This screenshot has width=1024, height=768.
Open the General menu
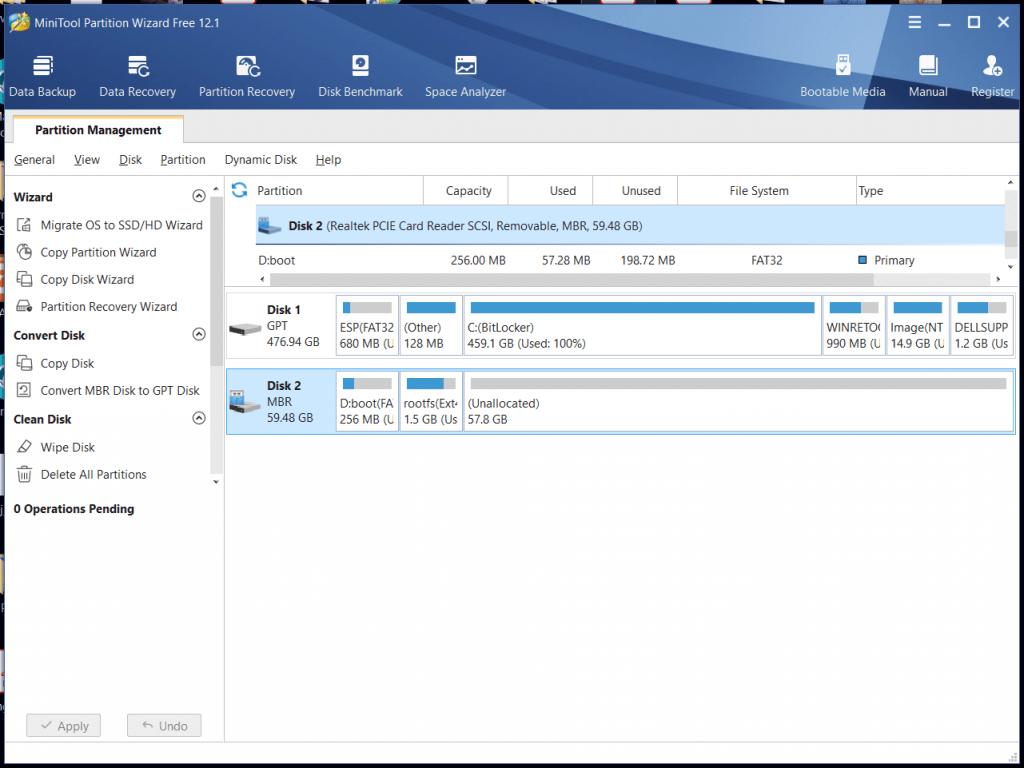point(35,160)
